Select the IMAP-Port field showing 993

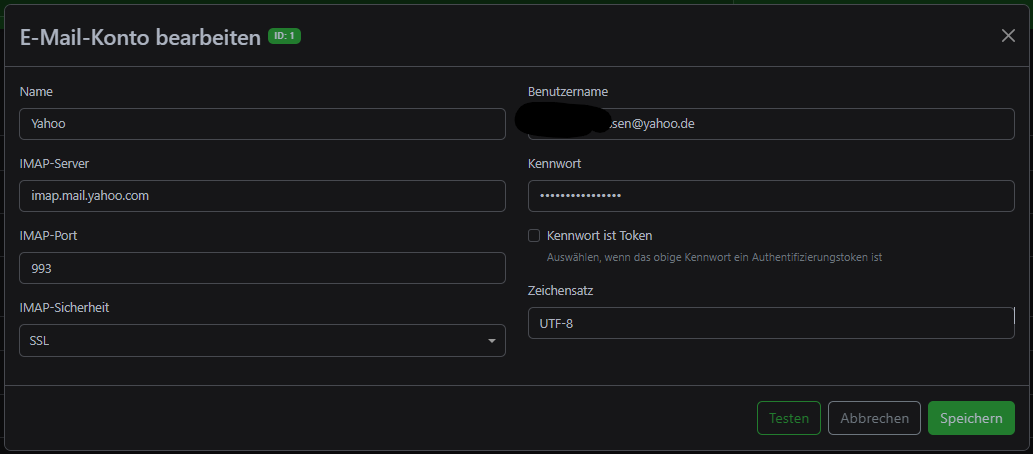point(262,268)
